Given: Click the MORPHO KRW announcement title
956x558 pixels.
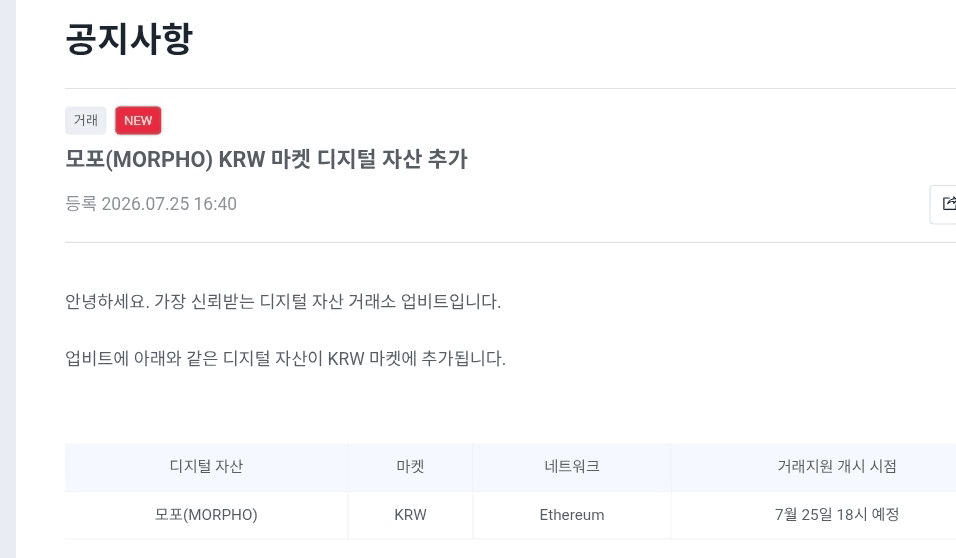Looking at the screenshot, I should pos(266,159).
